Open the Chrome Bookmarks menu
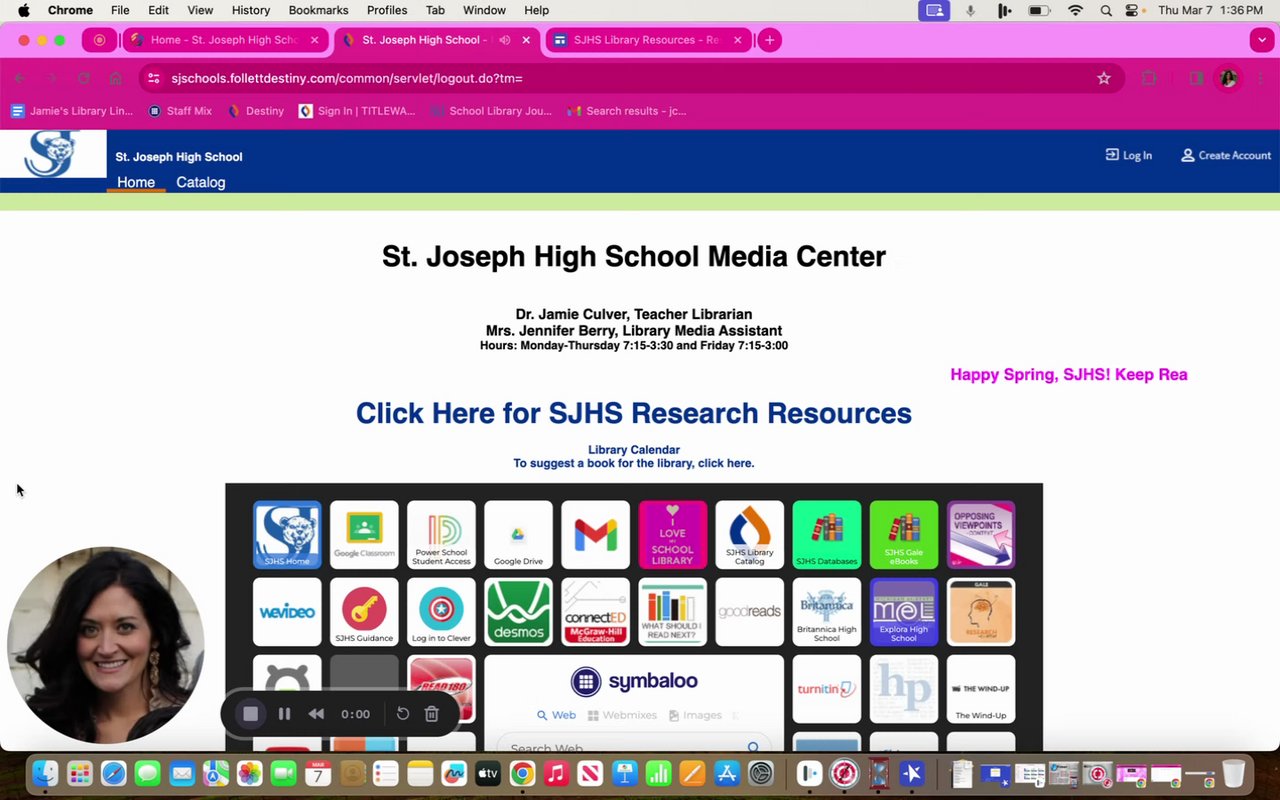 tap(318, 10)
